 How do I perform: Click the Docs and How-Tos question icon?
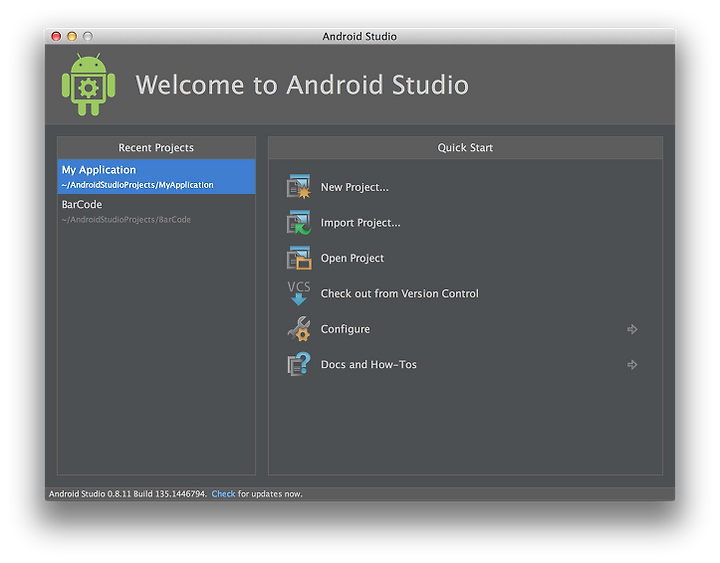[x=299, y=364]
